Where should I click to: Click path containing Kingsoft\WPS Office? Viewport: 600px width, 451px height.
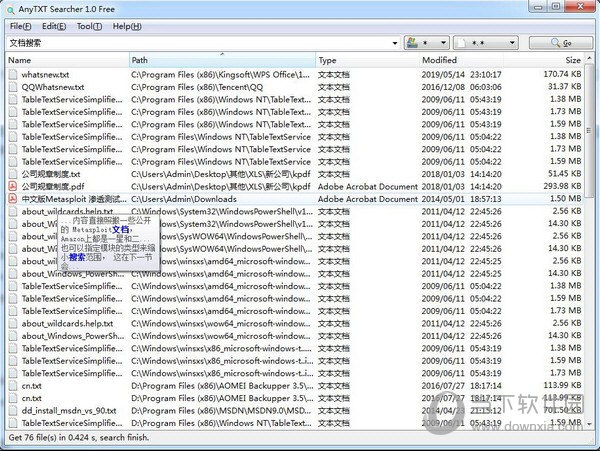220,75
